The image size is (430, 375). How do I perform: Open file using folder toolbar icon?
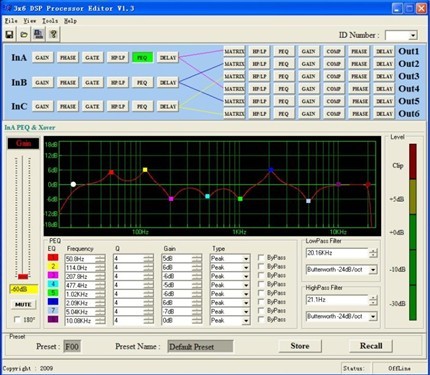[24, 34]
